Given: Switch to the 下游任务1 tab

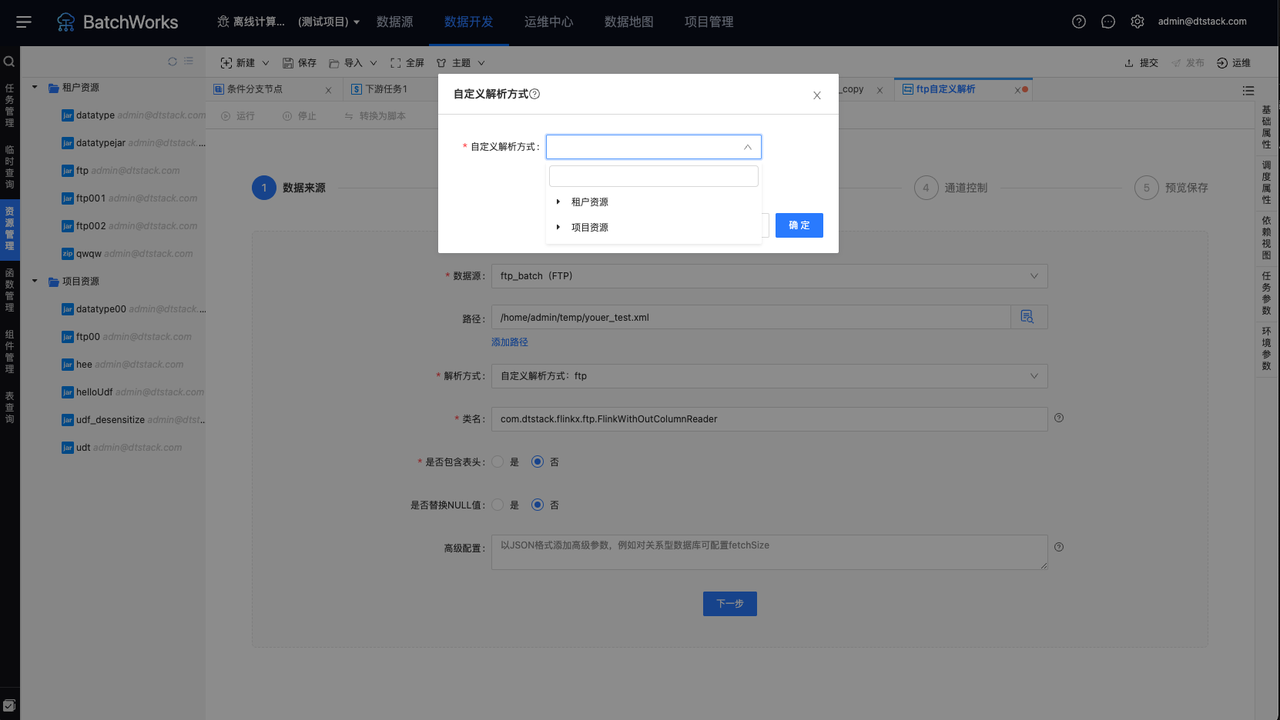Looking at the screenshot, I should [386, 89].
